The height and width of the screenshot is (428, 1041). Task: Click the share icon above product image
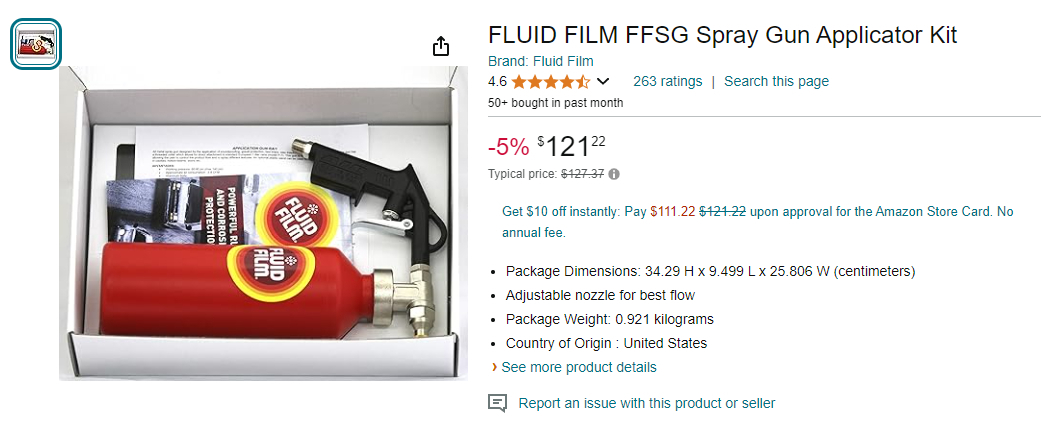pyautogui.click(x=441, y=46)
